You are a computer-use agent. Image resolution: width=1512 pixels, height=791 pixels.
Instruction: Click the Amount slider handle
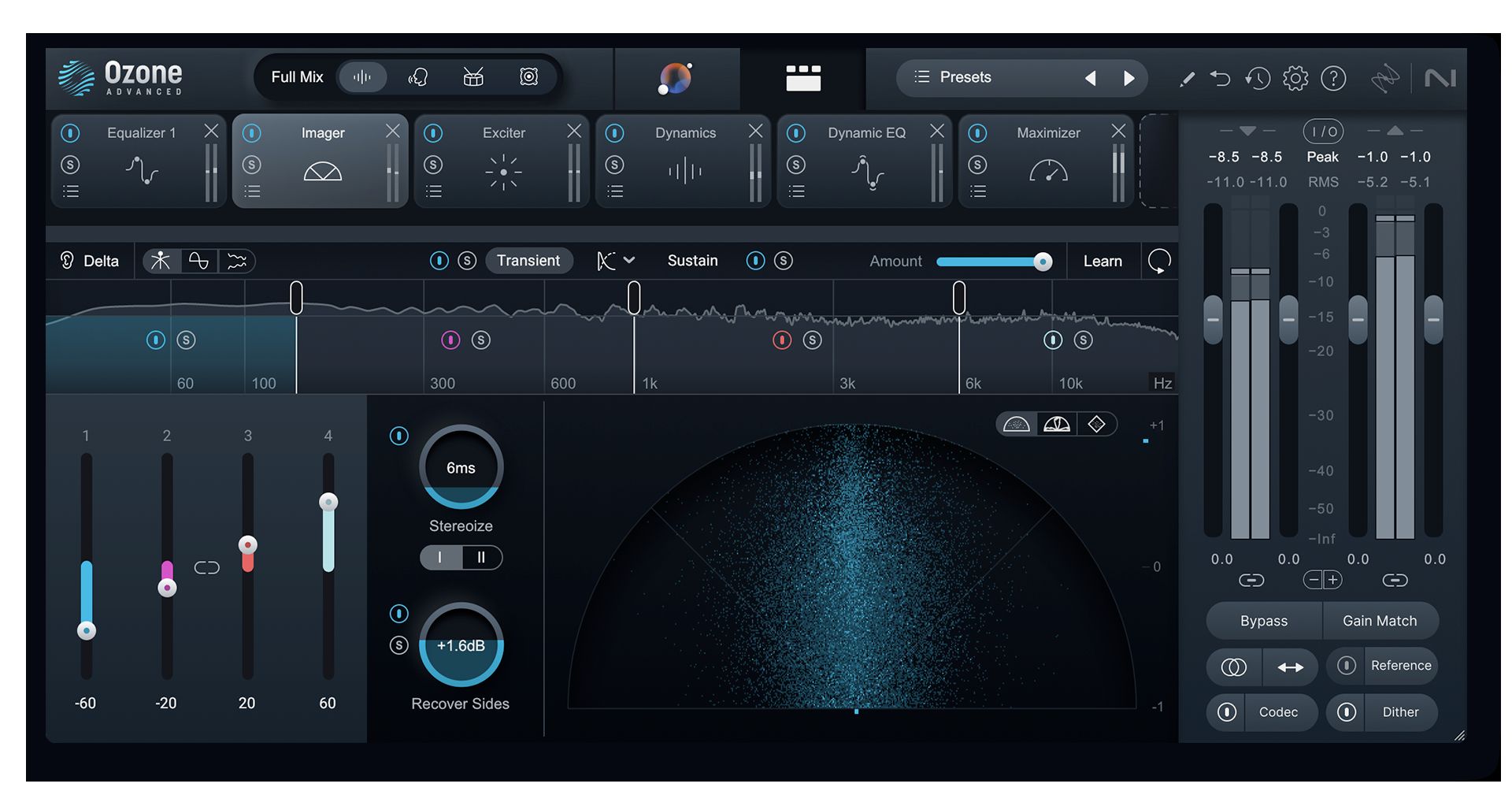1043,262
